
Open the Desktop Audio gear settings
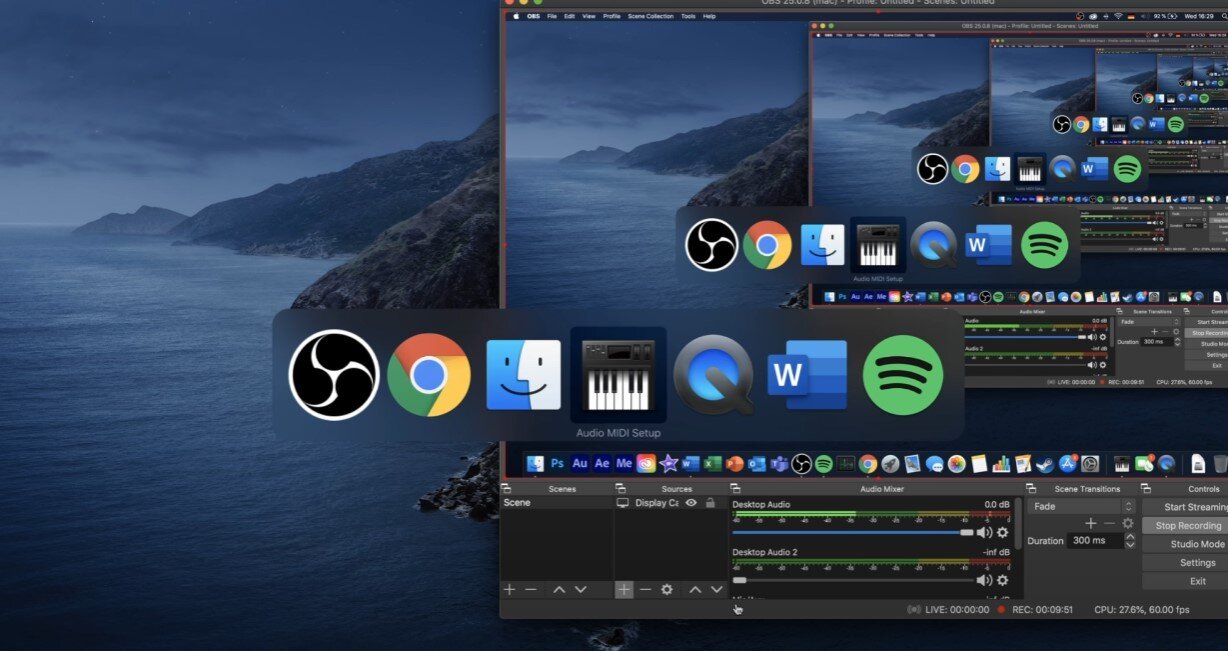click(1003, 533)
